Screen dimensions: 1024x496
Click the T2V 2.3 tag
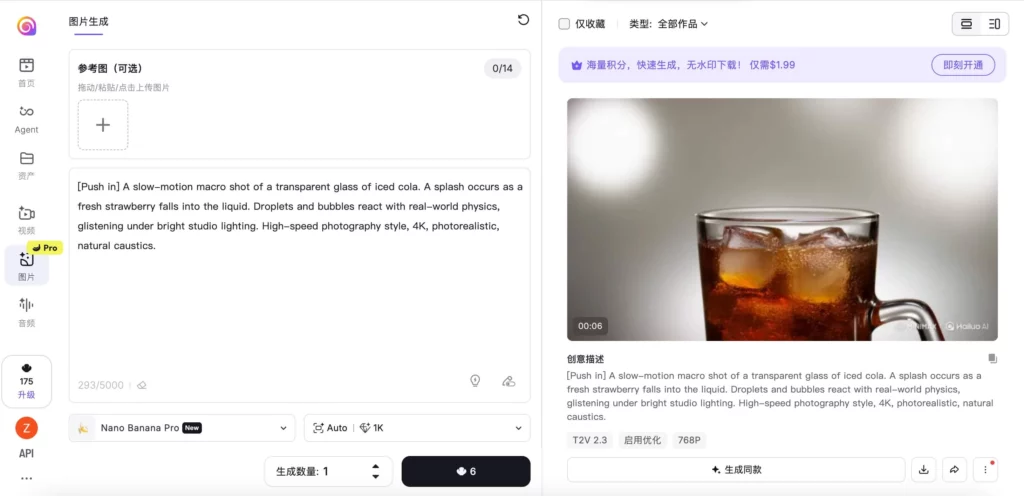point(590,440)
